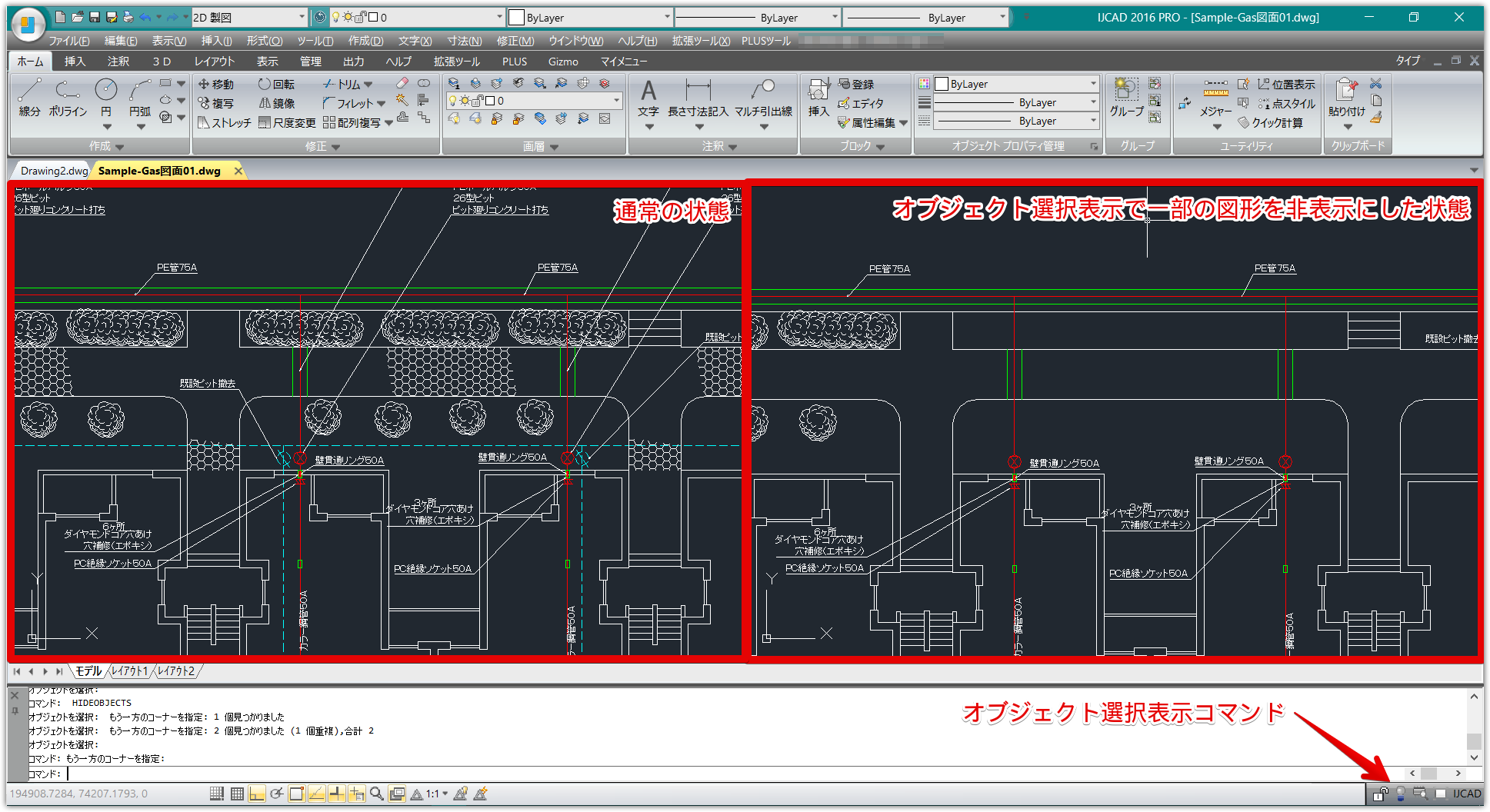Toggle the ortho mode icon in status bar

pos(258,793)
